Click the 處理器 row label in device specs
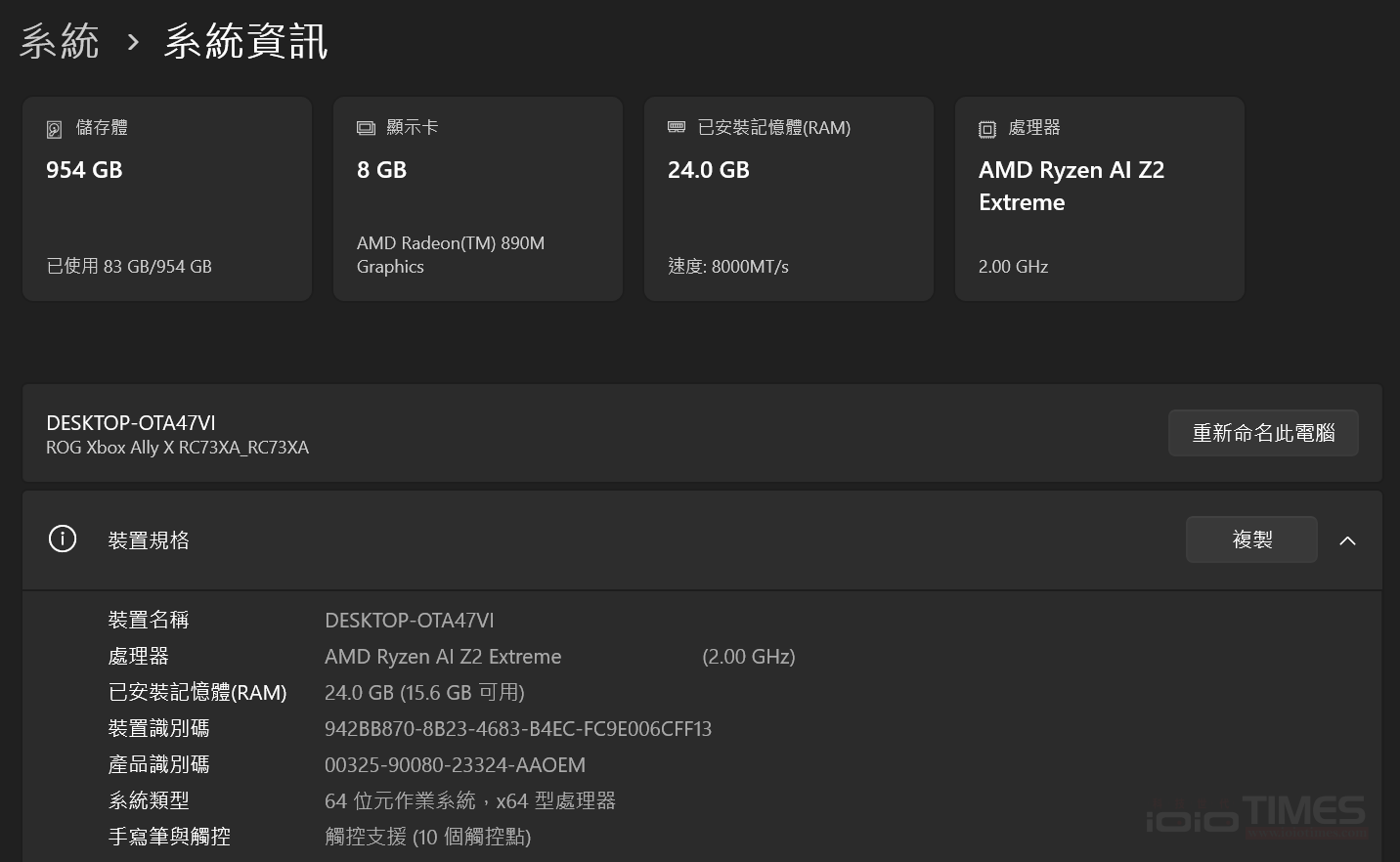Screen dimensions: 1400x862 pos(138,657)
